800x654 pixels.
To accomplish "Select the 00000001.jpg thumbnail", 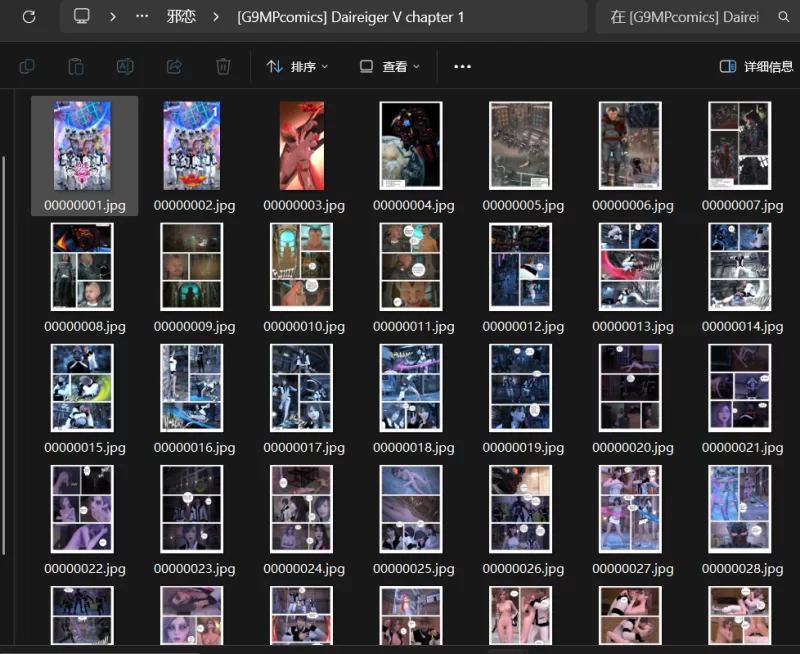I will pos(82,145).
